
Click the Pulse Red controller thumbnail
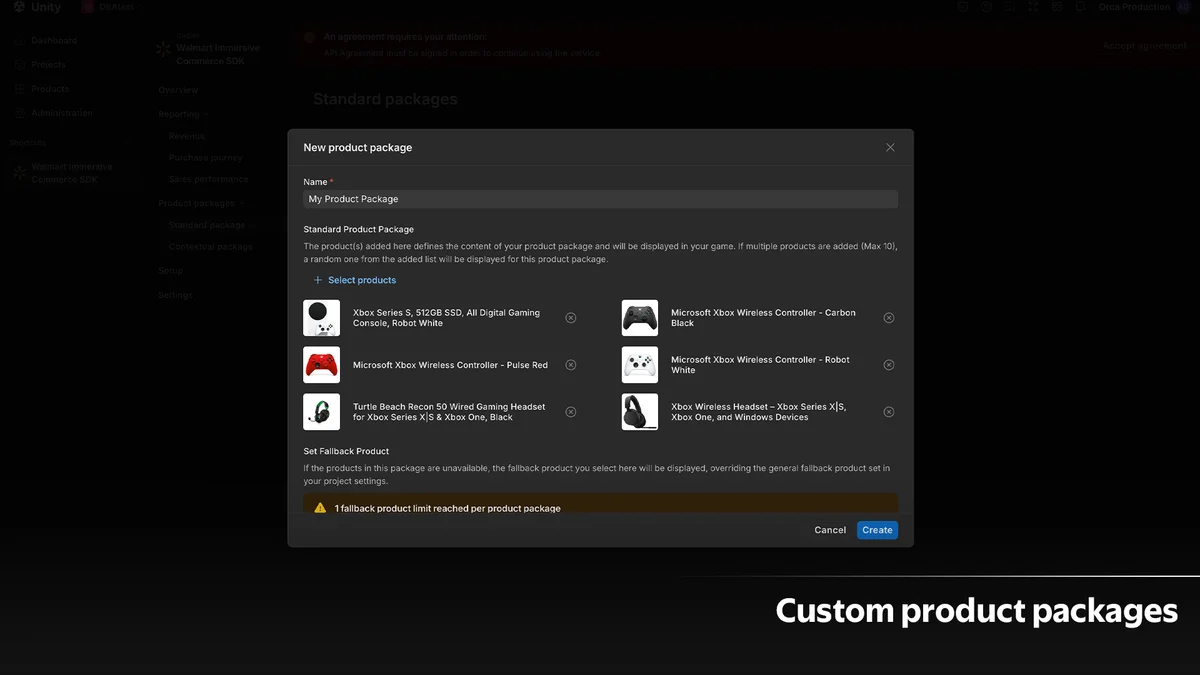tap(321, 365)
